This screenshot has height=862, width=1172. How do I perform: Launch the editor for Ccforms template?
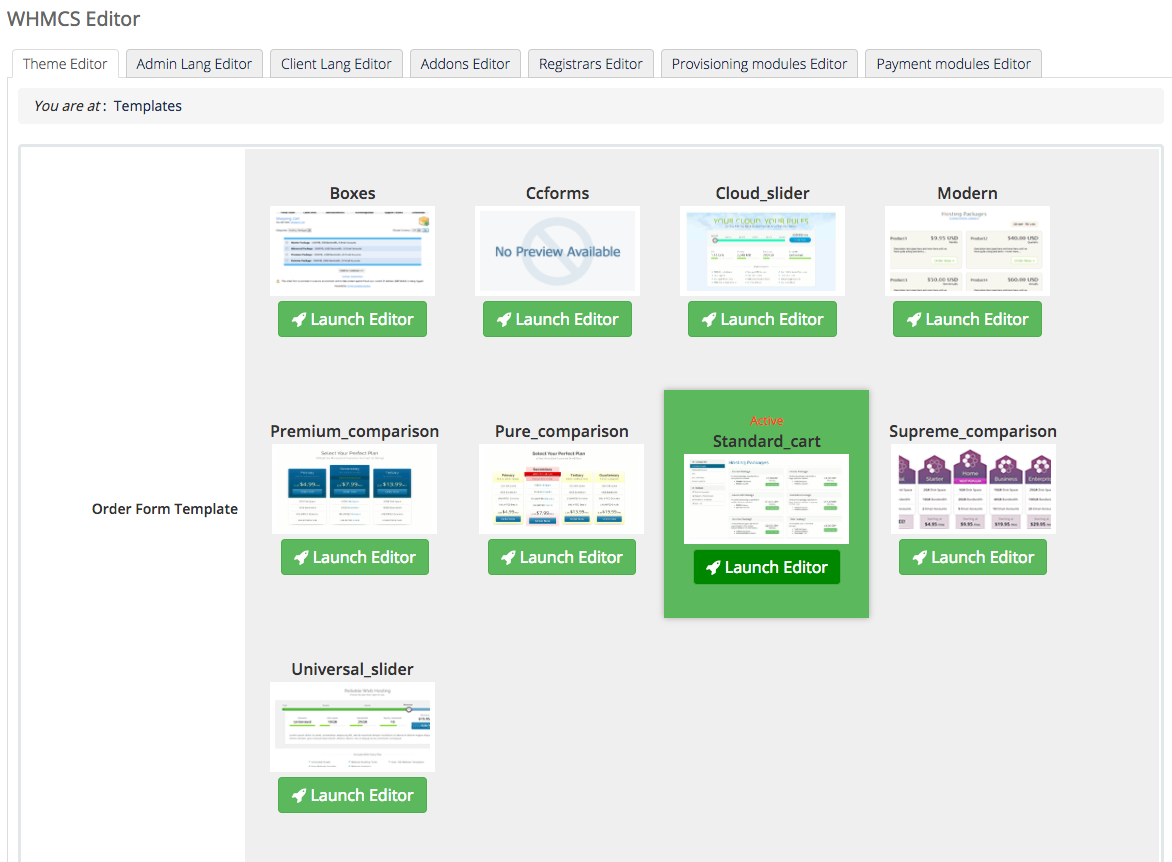[x=557, y=319]
